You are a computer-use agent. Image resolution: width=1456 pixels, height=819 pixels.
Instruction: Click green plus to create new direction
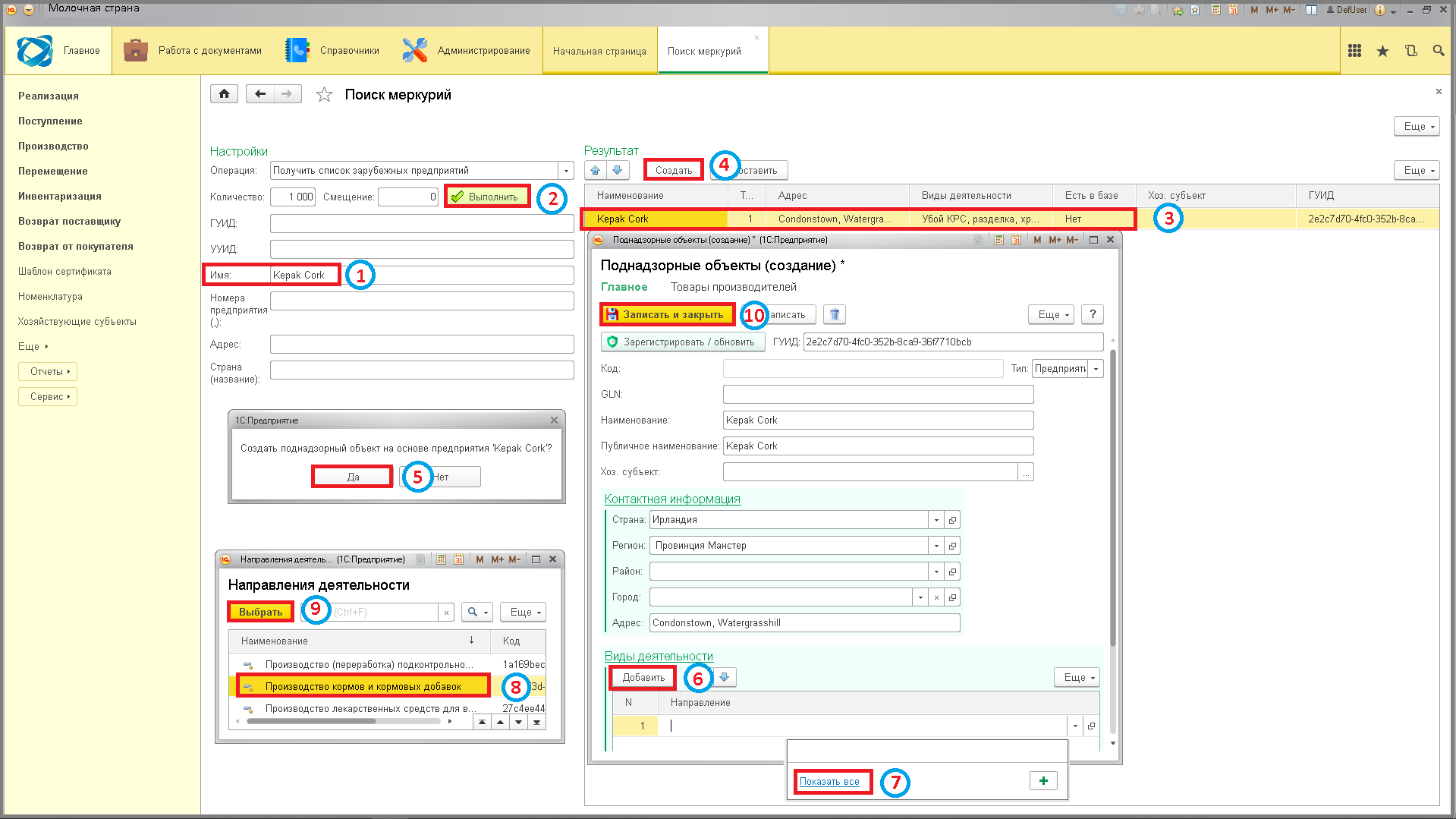(1043, 781)
